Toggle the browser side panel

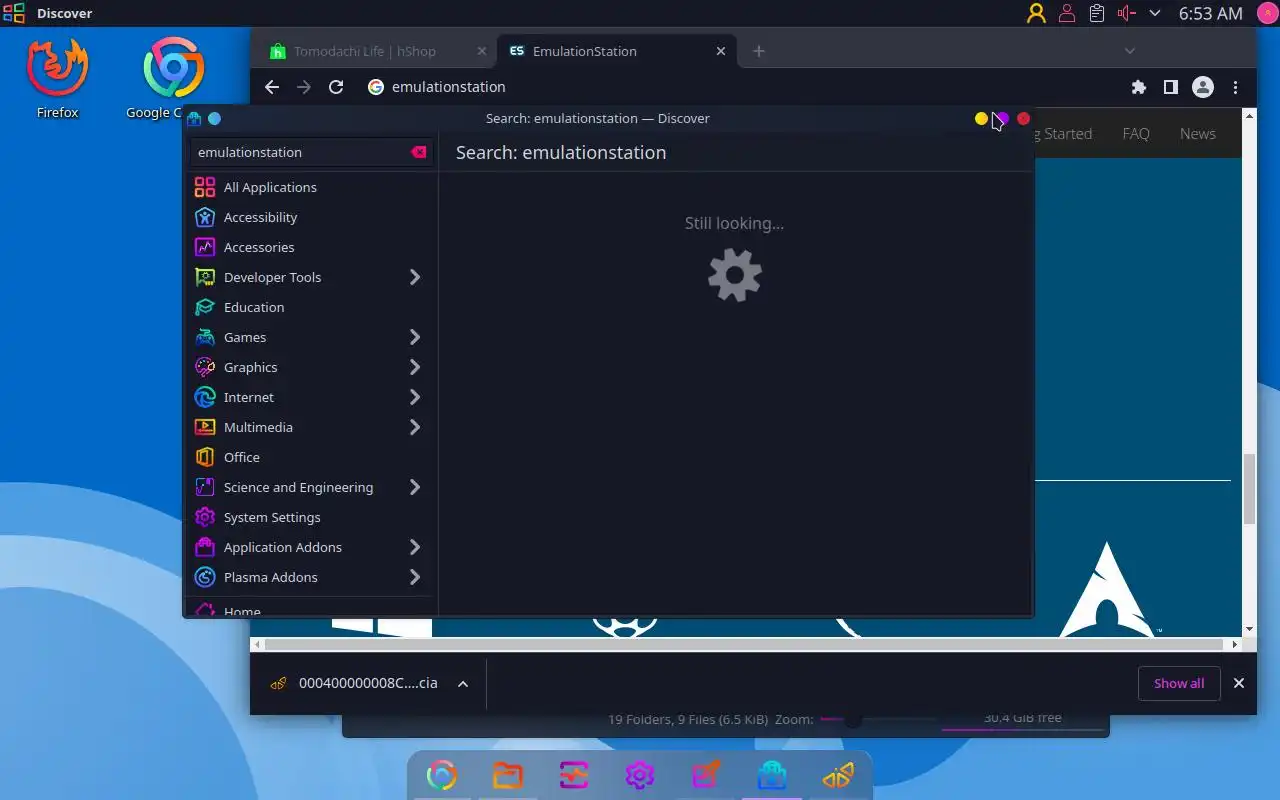1170,87
